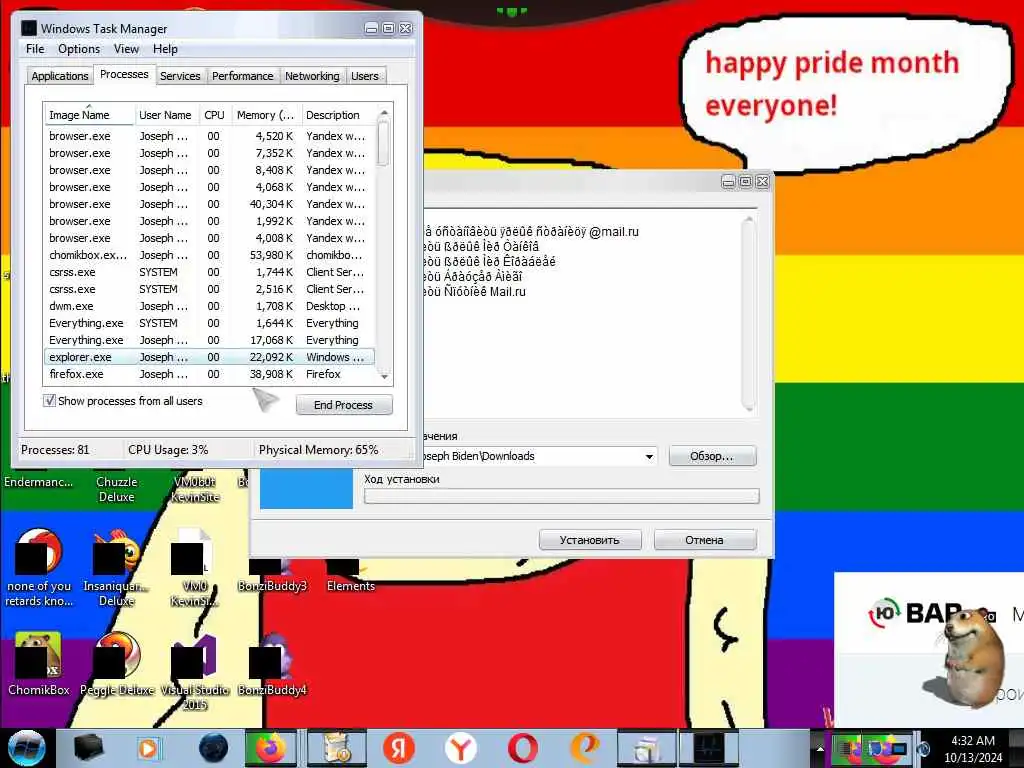
Task: Click the installer package icon in taskbar
Action: [x=336, y=748]
